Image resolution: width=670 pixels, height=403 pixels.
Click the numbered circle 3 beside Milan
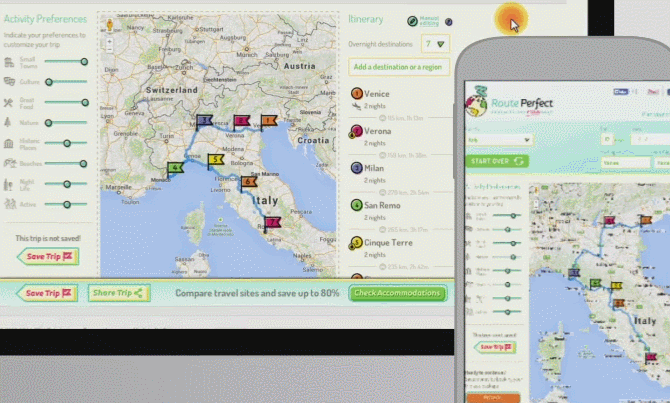(x=357, y=168)
